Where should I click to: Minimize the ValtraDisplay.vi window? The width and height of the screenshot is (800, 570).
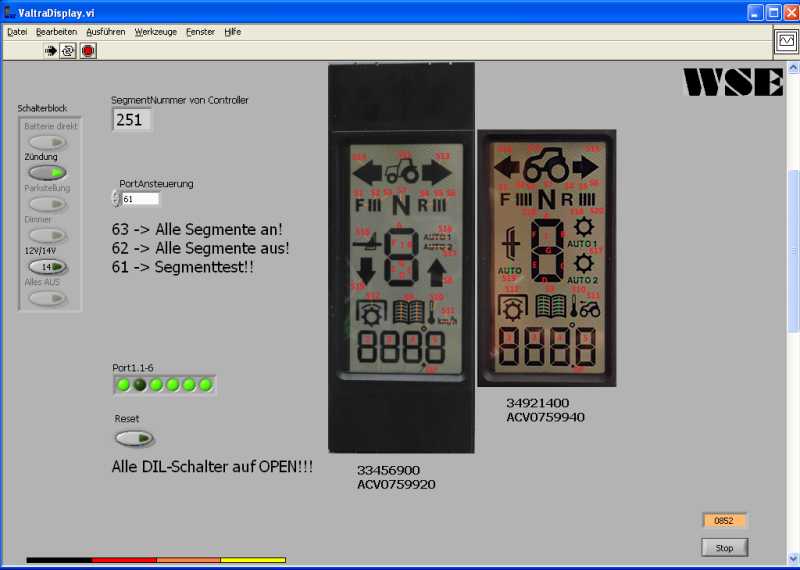point(756,12)
